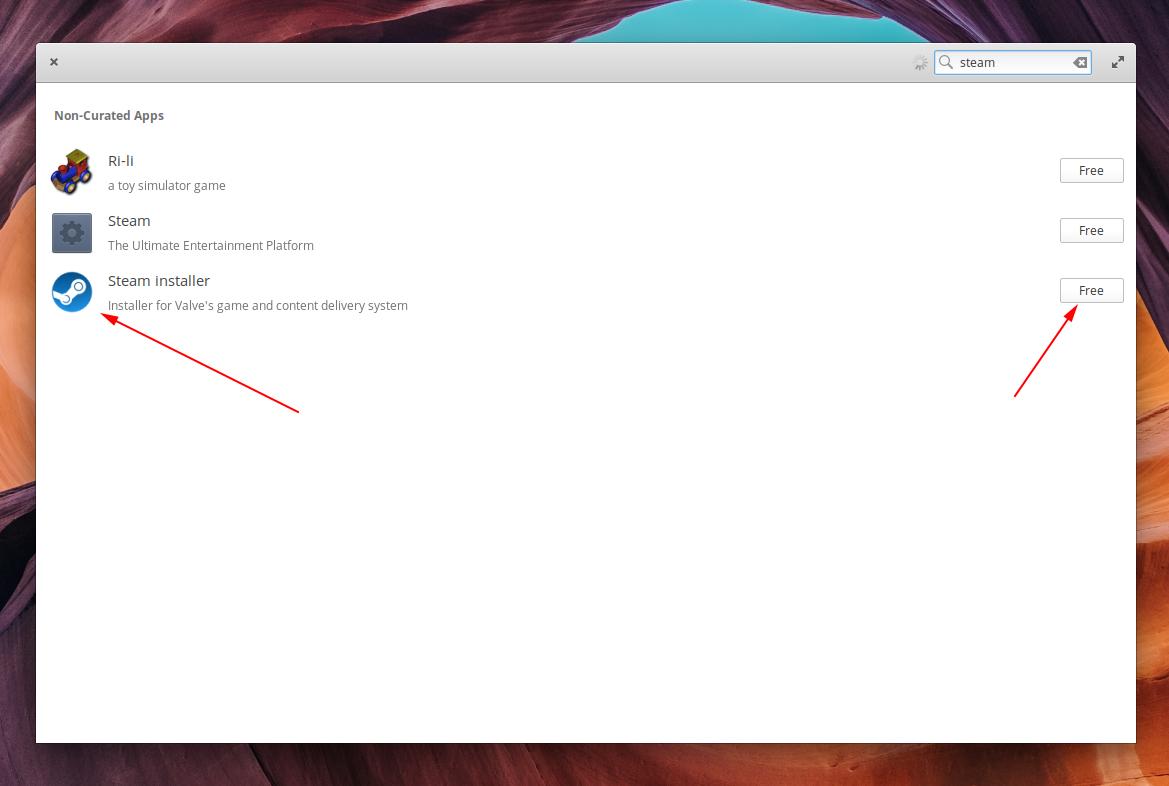Click the Ri-li toy train icon
The width and height of the screenshot is (1169, 786).
72,172
